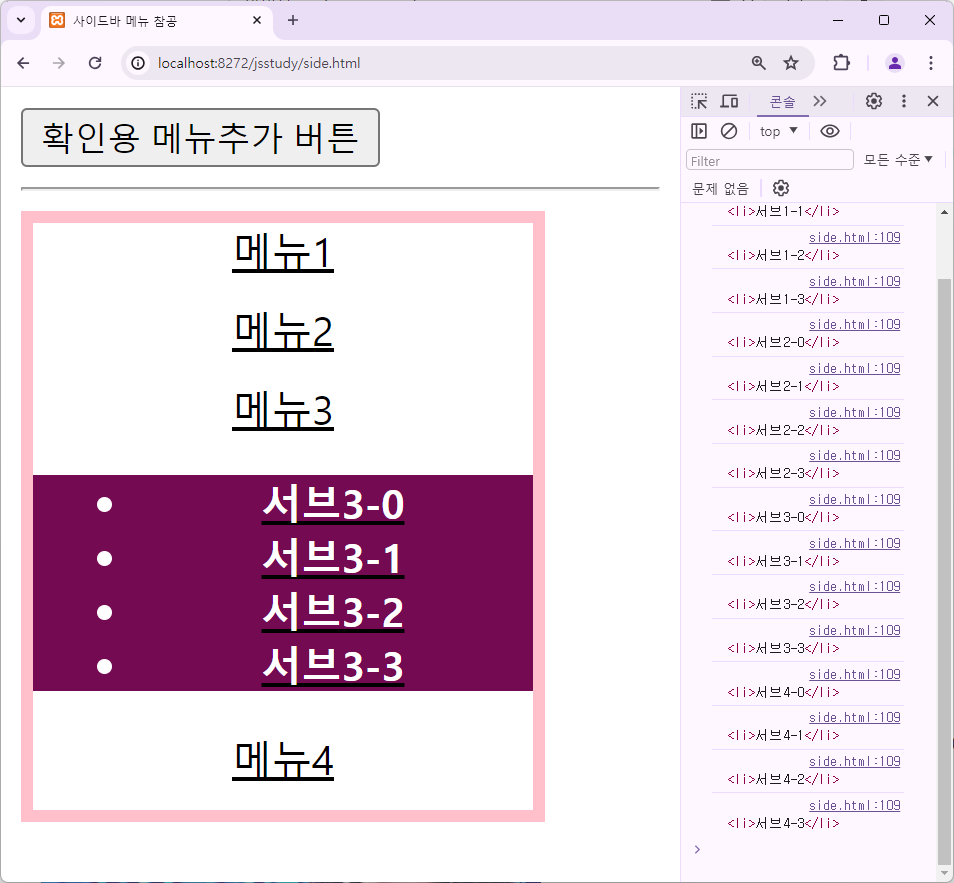Open side.html:109 link above 서브1-2 log
Image resolution: width=954 pixels, height=883 pixels.
click(854, 237)
